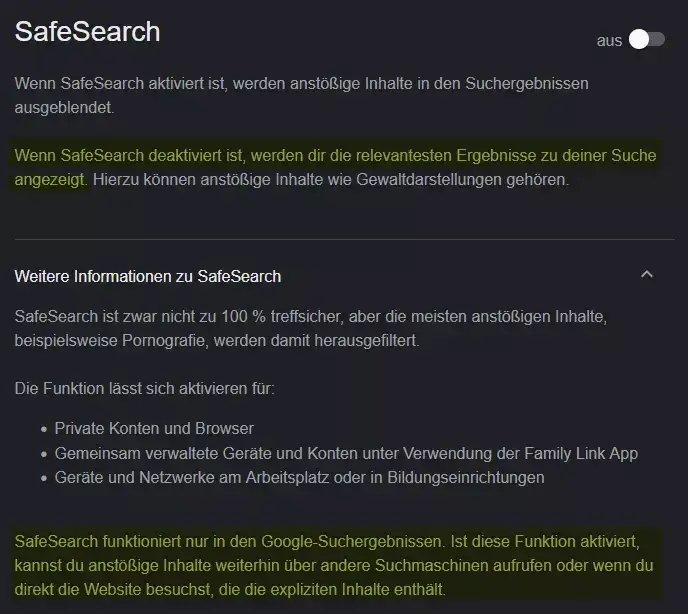Click the word 'Pornografie'
This screenshot has width=688, height=614.
coord(163,341)
